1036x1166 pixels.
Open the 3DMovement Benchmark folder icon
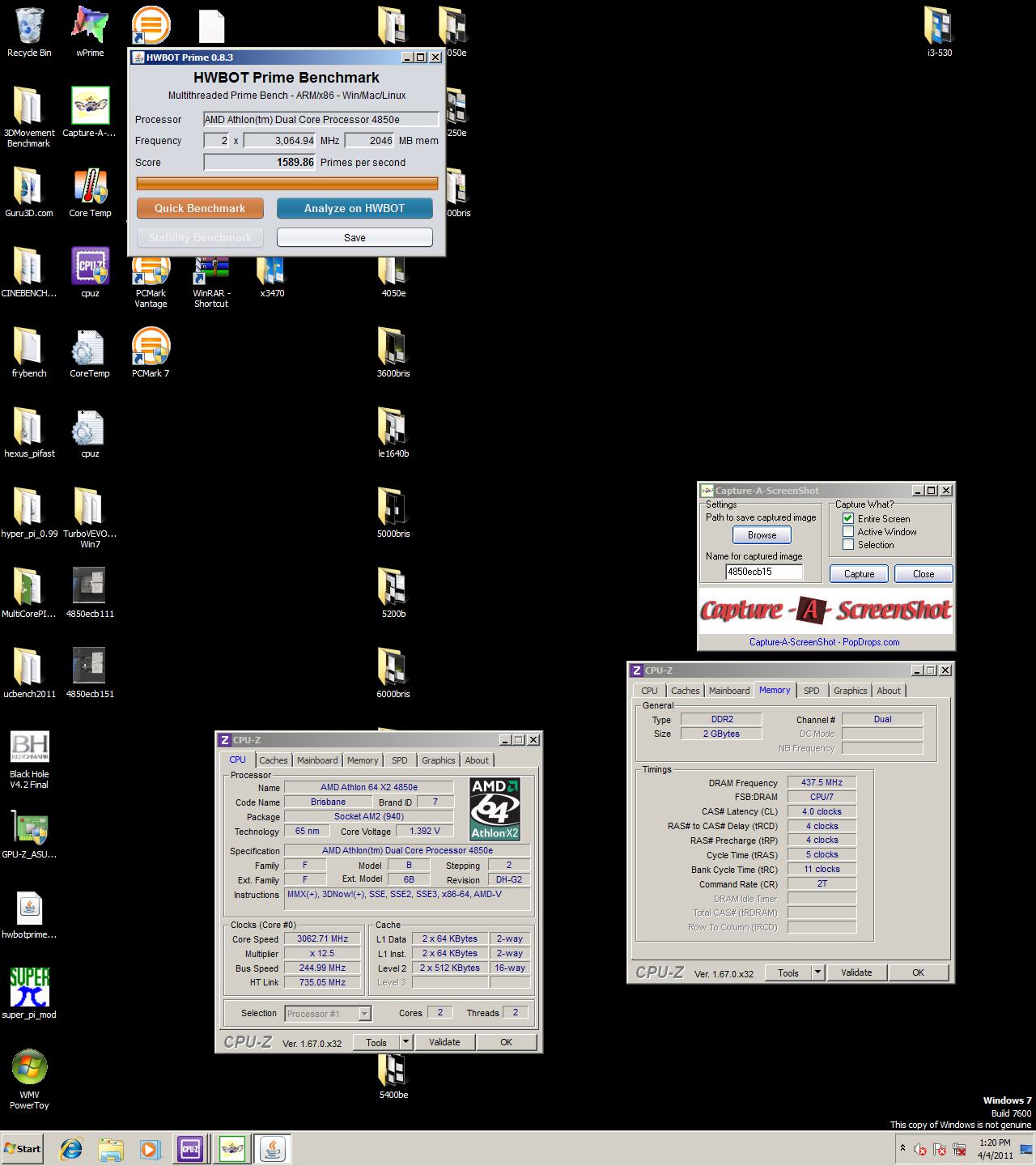coord(29,106)
